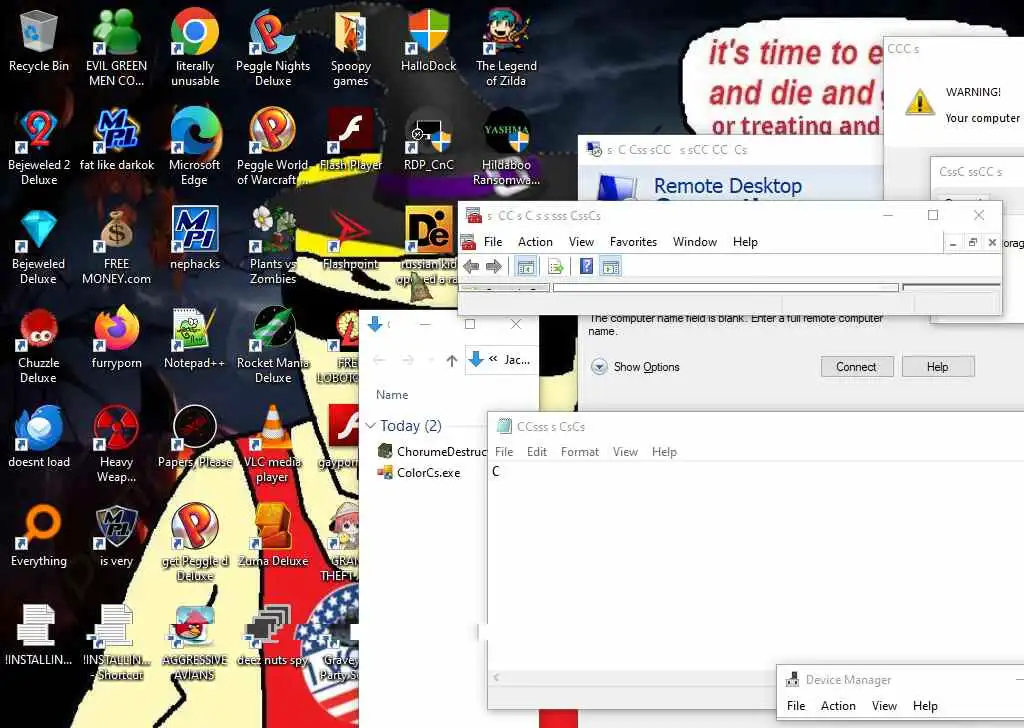Restore down the inner console child window
Viewport: 1024px width, 728px height.
[x=972, y=242]
